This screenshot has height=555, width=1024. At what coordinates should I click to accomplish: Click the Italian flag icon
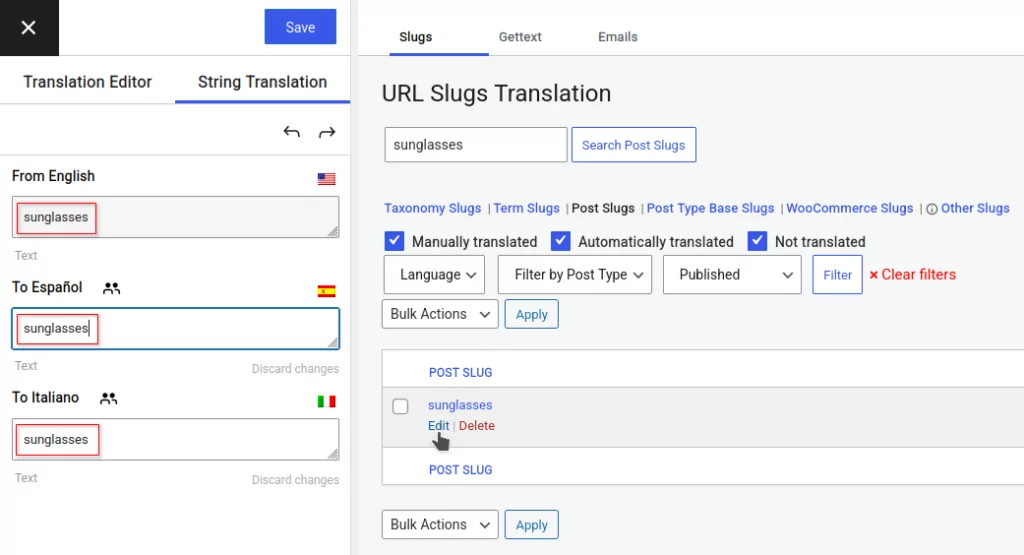(x=326, y=401)
